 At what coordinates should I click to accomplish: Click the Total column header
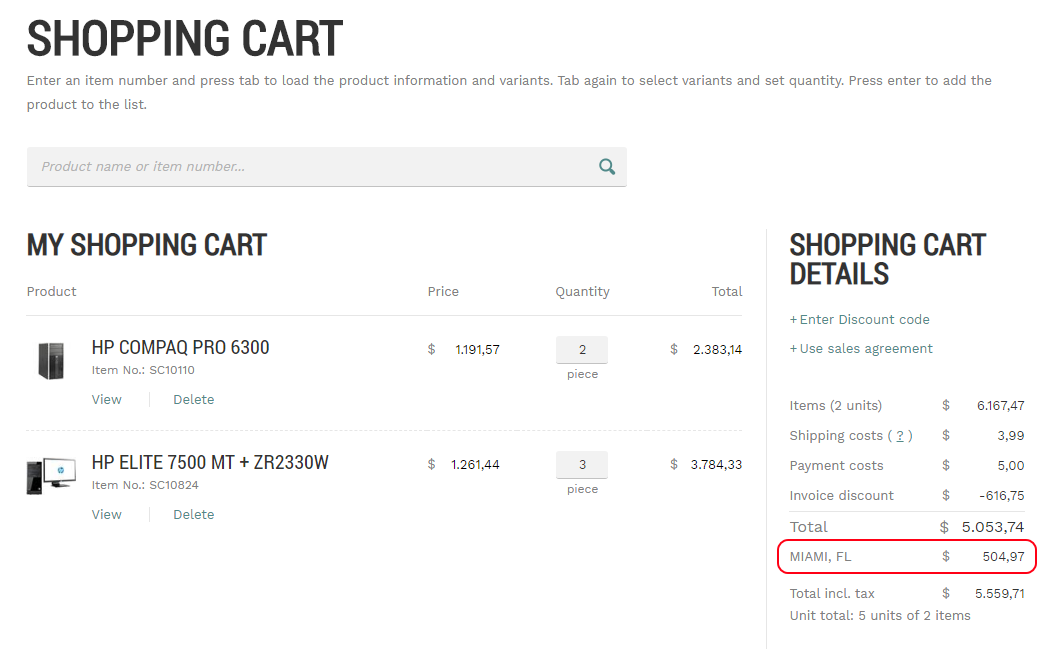click(727, 292)
